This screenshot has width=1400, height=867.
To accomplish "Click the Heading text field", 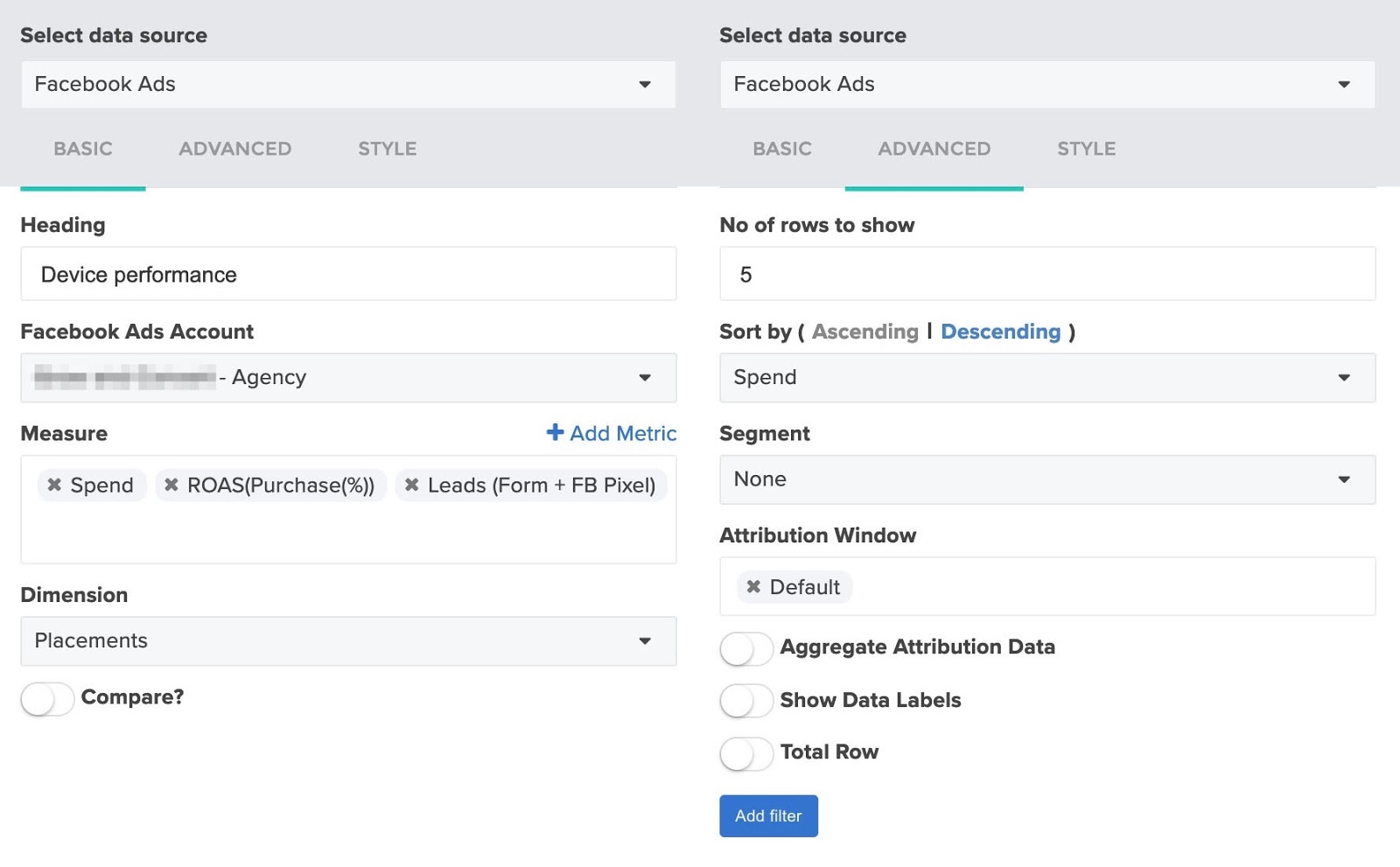I will tap(348, 275).
